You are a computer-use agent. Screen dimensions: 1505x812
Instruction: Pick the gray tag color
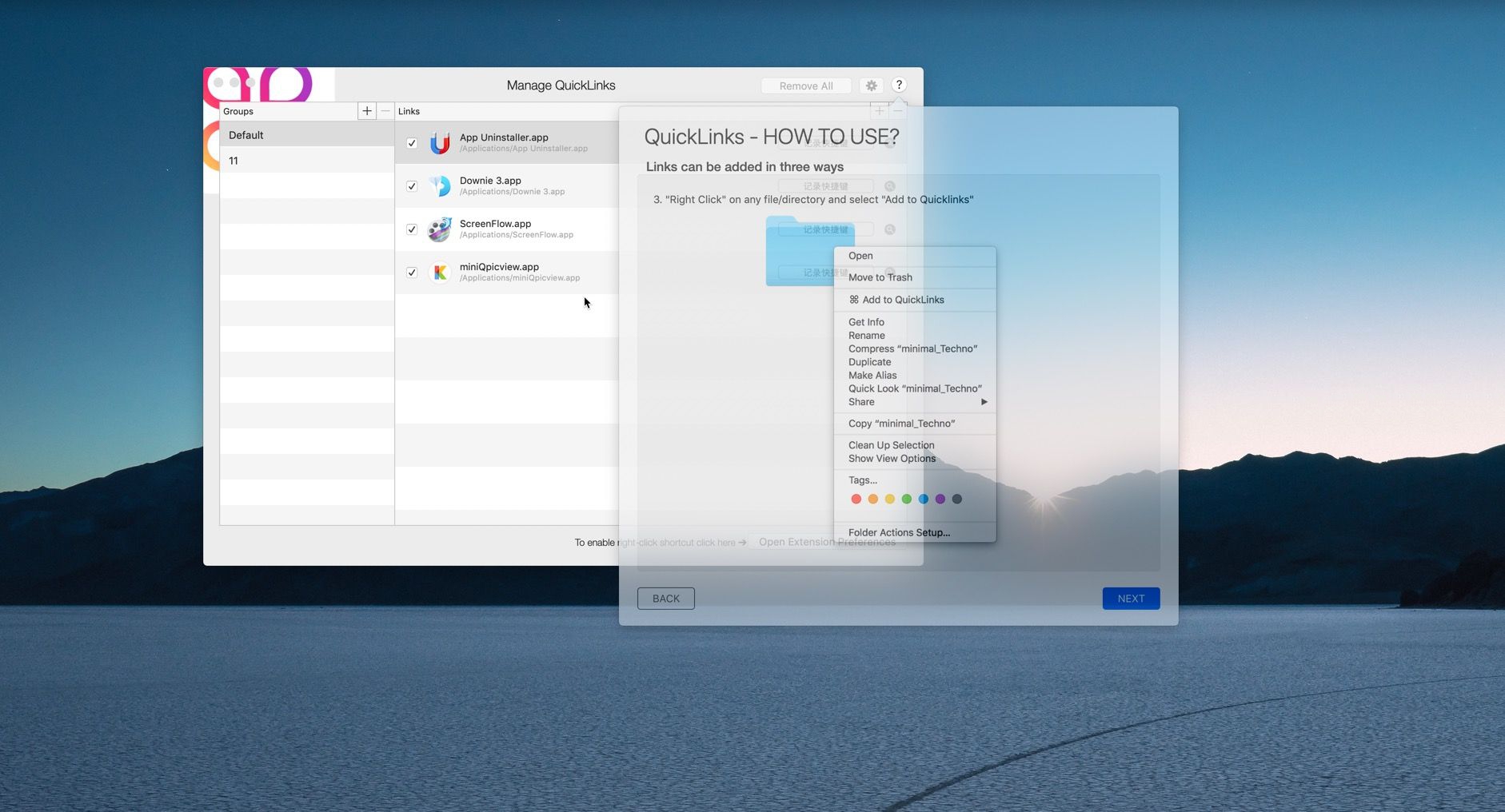pyautogui.click(x=957, y=499)
